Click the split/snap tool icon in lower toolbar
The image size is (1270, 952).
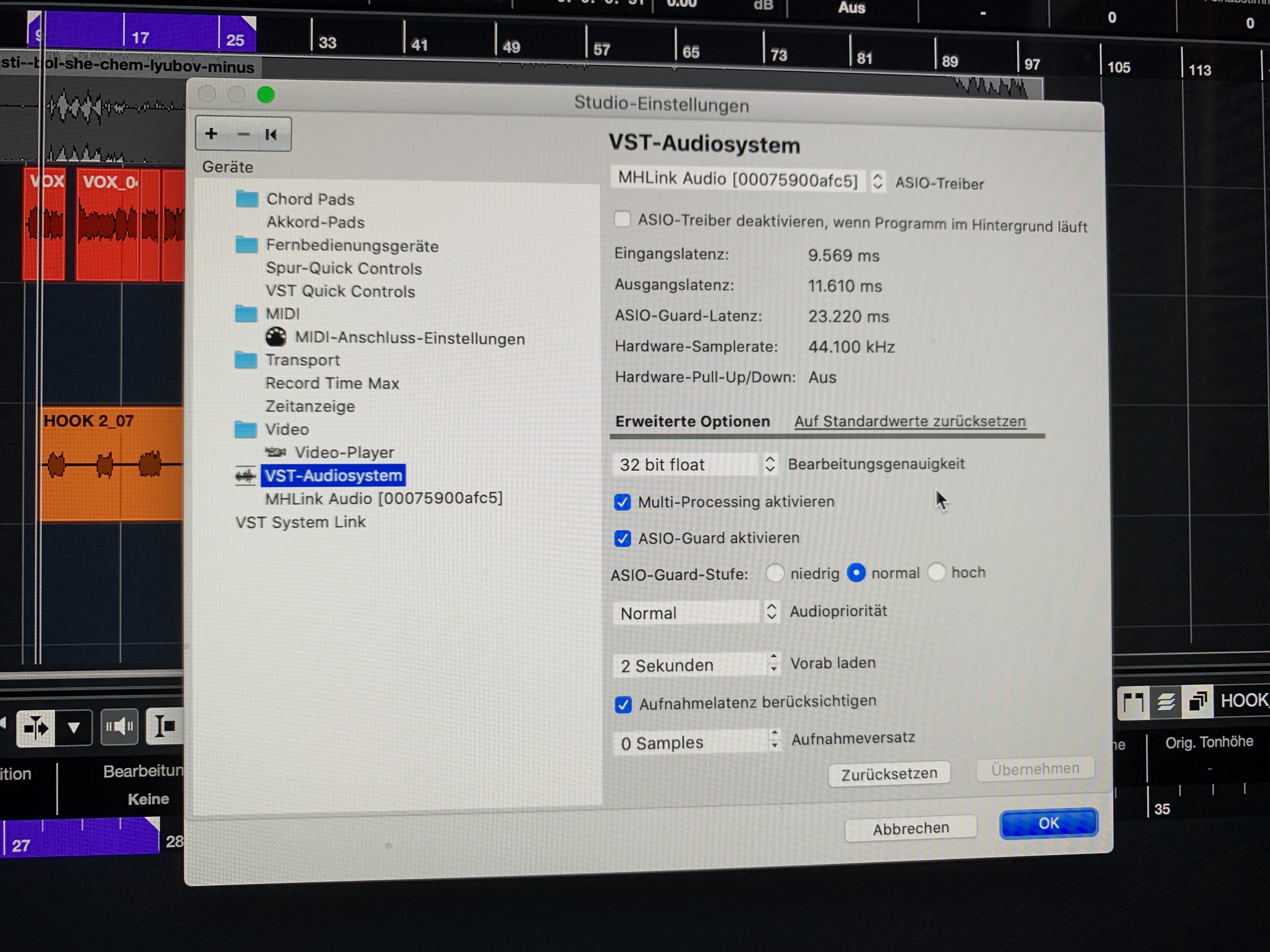click(36, 728)
